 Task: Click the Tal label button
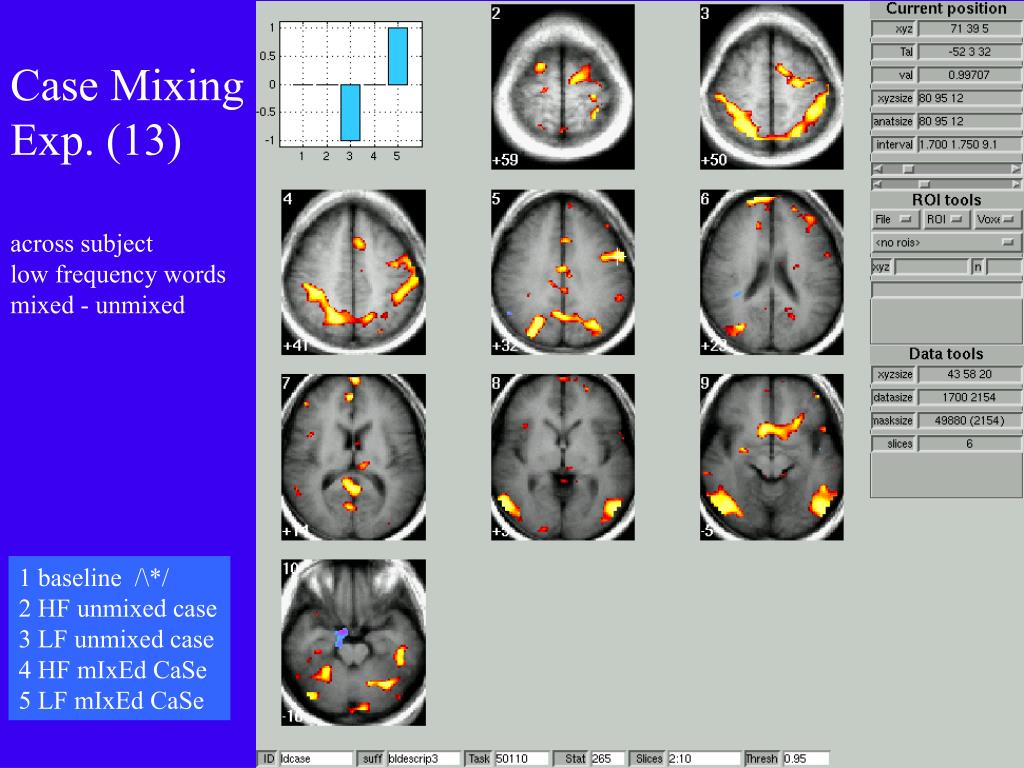click(x=894, y=52)
